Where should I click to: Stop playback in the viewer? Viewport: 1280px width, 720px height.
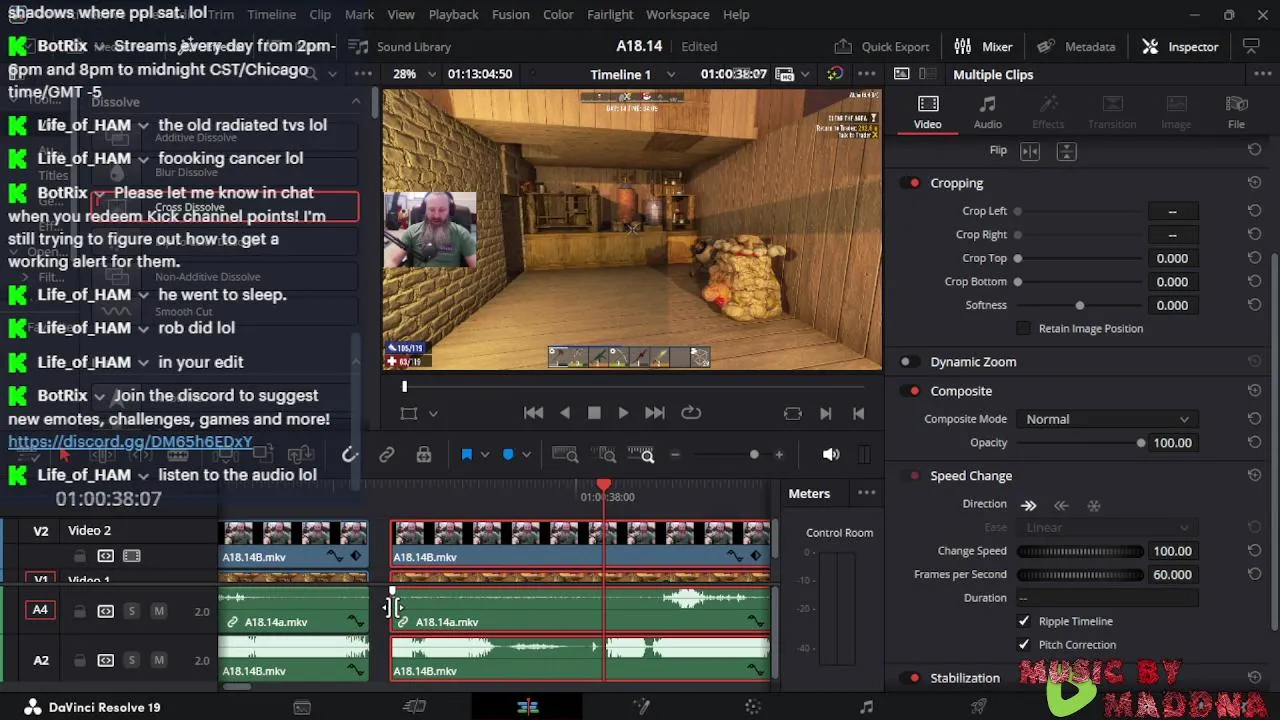[594, 413]
